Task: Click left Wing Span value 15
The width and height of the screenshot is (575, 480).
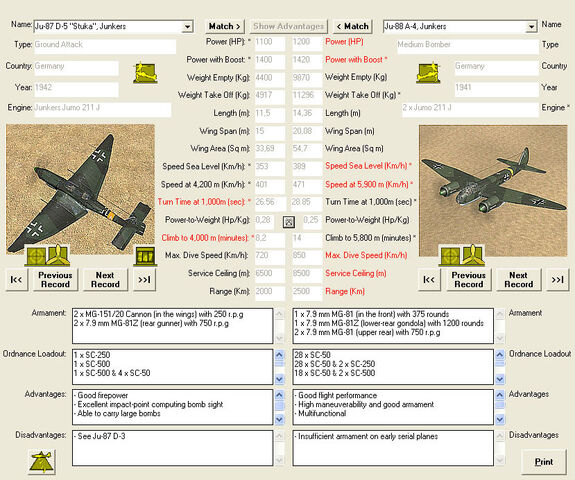Action: pos(270,132)
